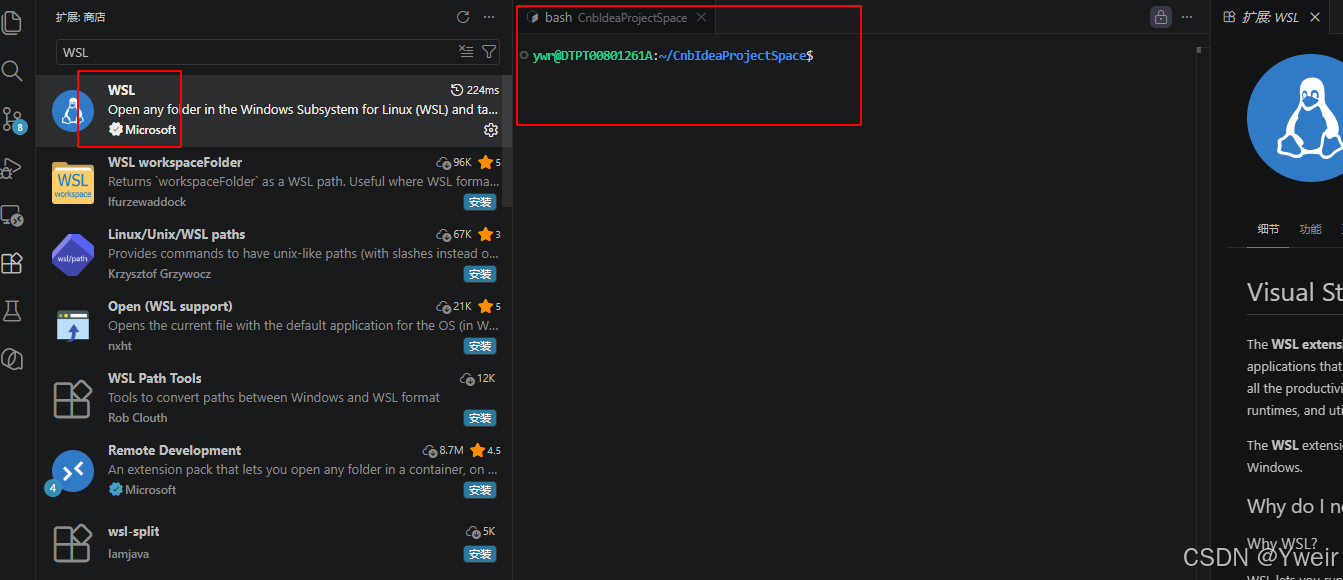The height and width of the screenshot is (580, 1343).
Task: Select 'Linux/Unix/WSL paths' title text
Action: coord(176,234)
